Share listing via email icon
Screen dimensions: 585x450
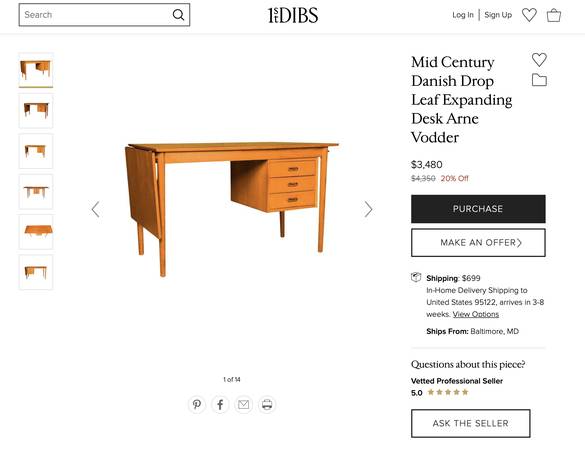tap(244, 404)
